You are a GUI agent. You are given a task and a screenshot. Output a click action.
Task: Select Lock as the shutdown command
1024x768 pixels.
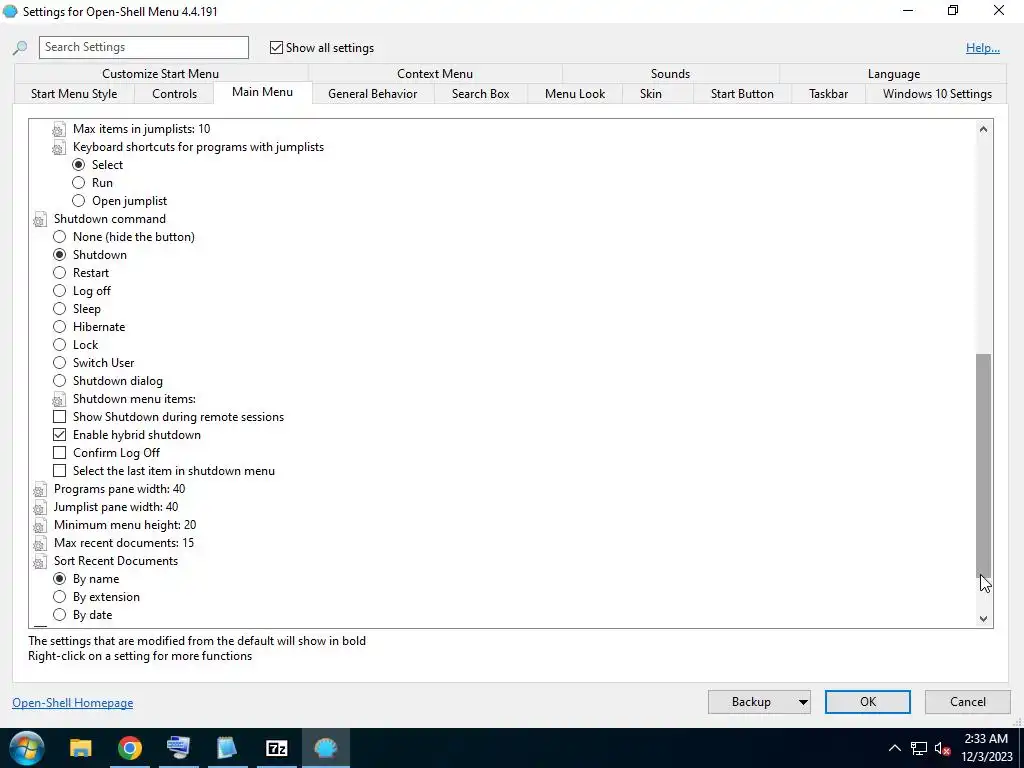click(59, 345)
